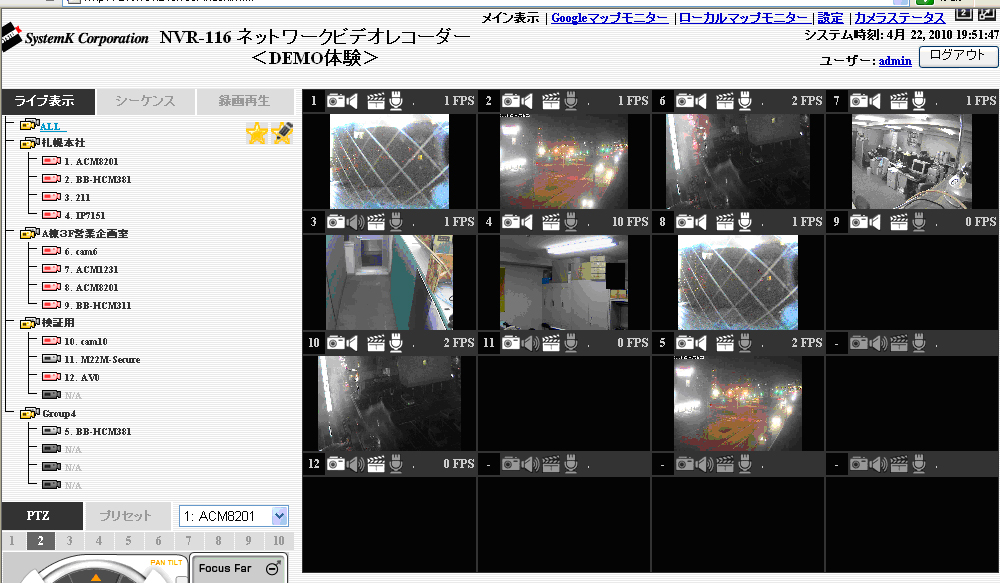Screen dimensions: 1000x583
Task: Take snapshot of camera channel 10
Action: click(x=335, y=343)
